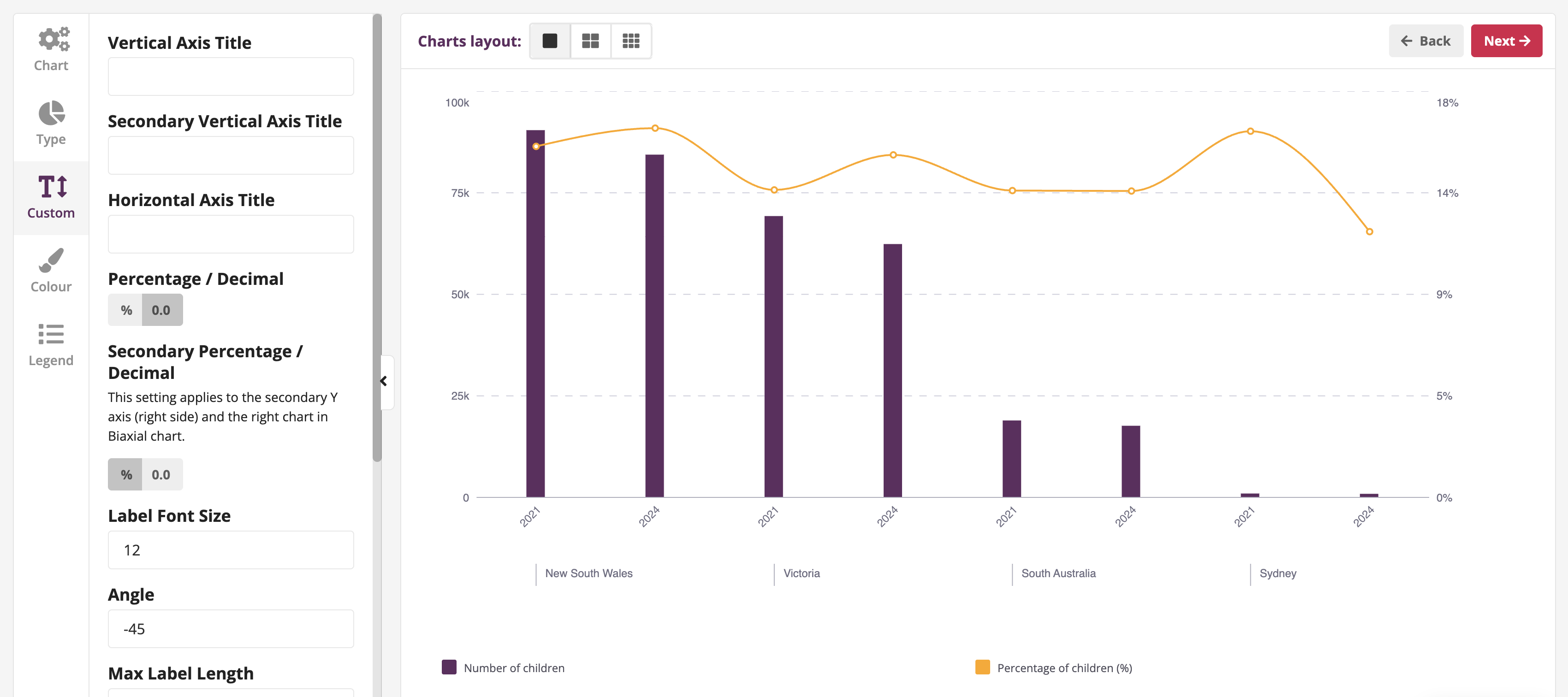Focus the Horizontal Axis Title field
The image size is (1568, 697).
231,234
